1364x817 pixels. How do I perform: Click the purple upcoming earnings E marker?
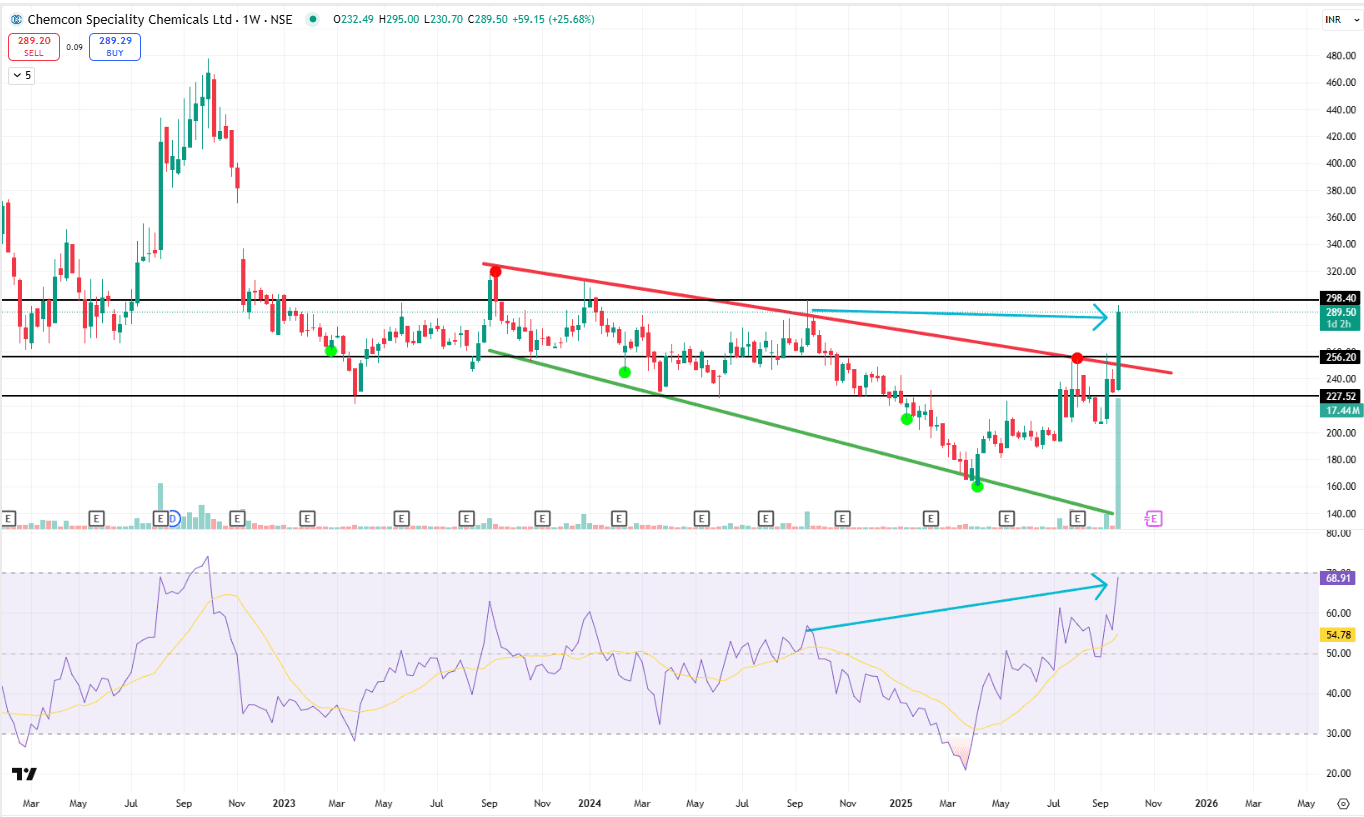1154,518
